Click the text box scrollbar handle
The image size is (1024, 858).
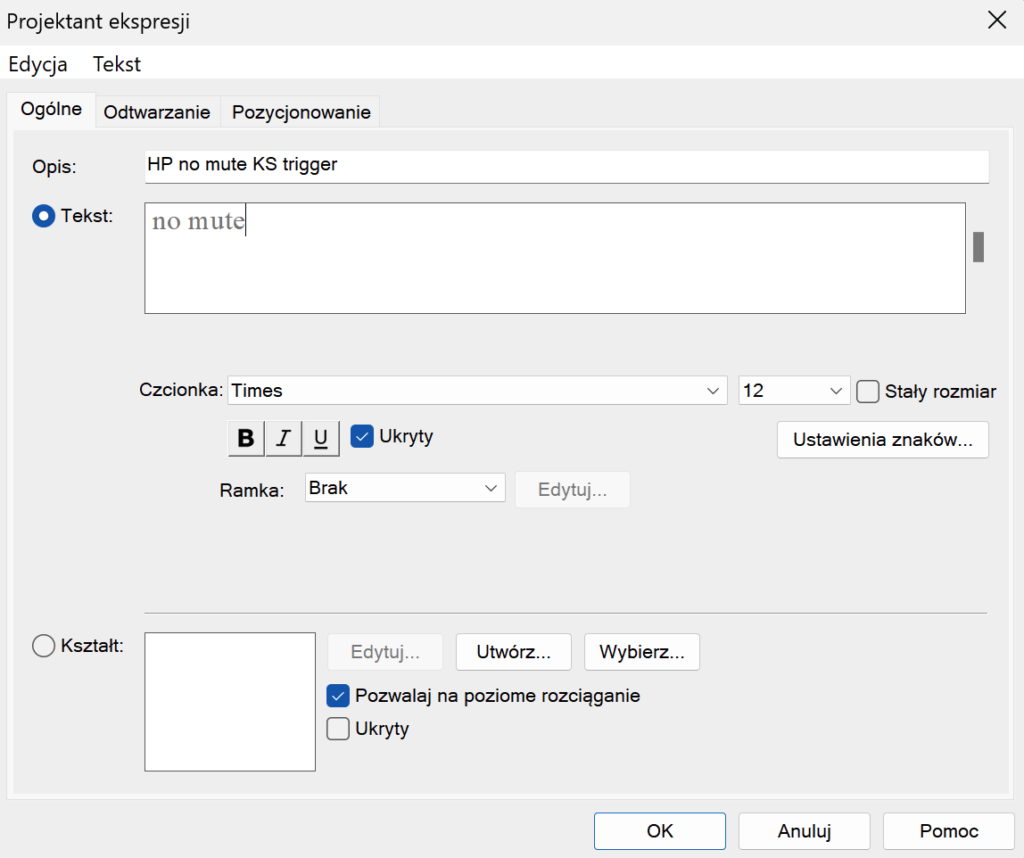click(978, 246)
